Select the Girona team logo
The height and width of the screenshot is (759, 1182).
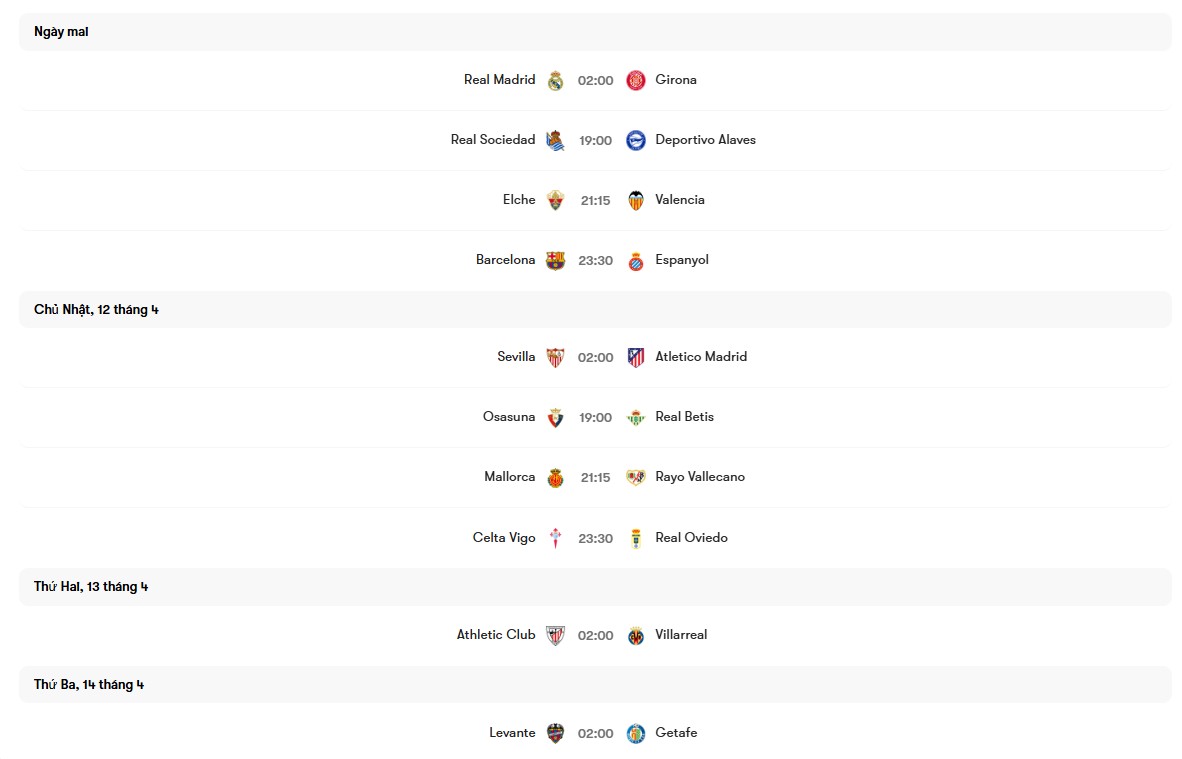[636, 80]
